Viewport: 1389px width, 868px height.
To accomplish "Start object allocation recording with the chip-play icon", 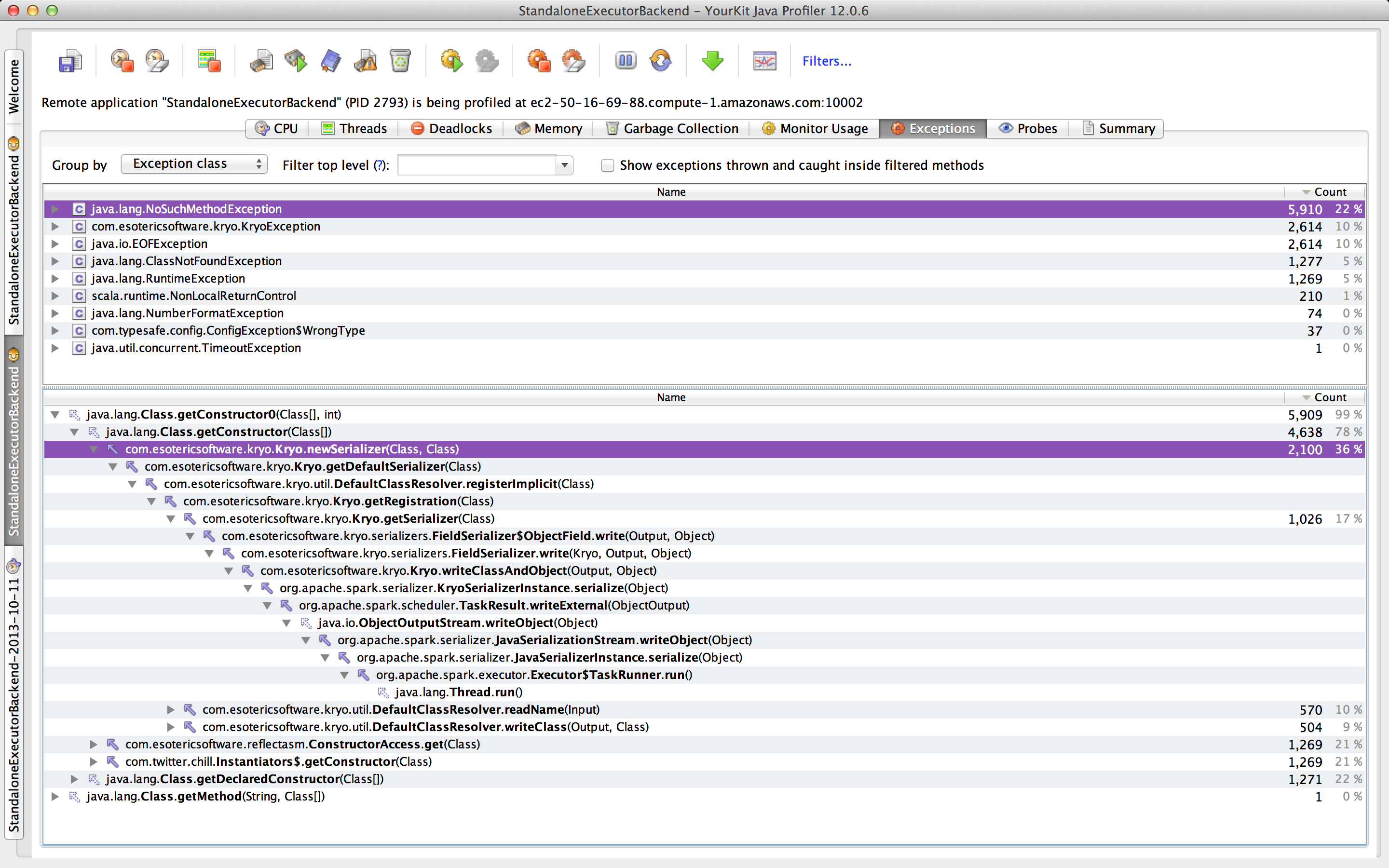I will (296, 61).
